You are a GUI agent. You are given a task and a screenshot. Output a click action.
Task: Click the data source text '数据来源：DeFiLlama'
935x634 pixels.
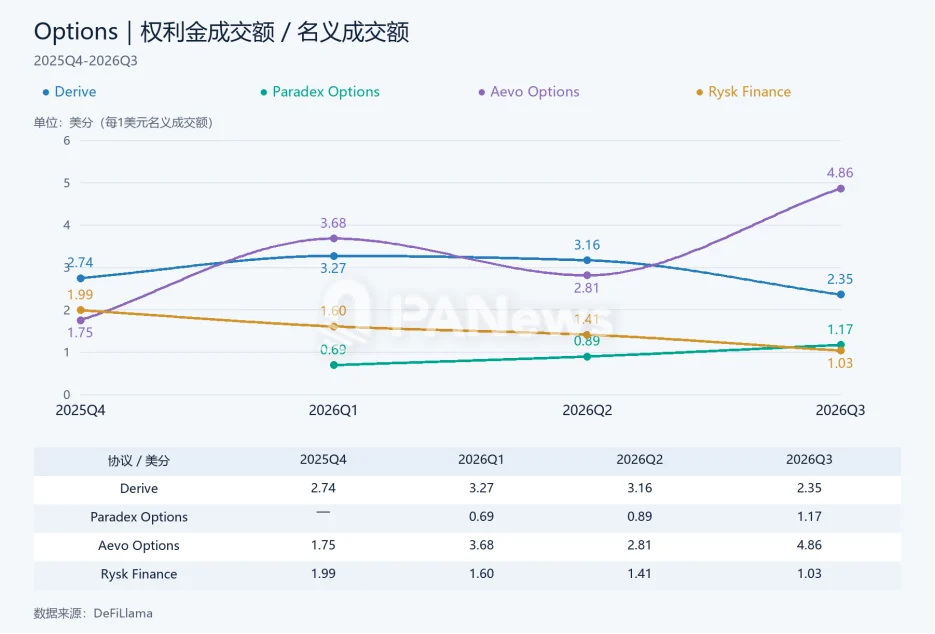[x=93, y=614]
